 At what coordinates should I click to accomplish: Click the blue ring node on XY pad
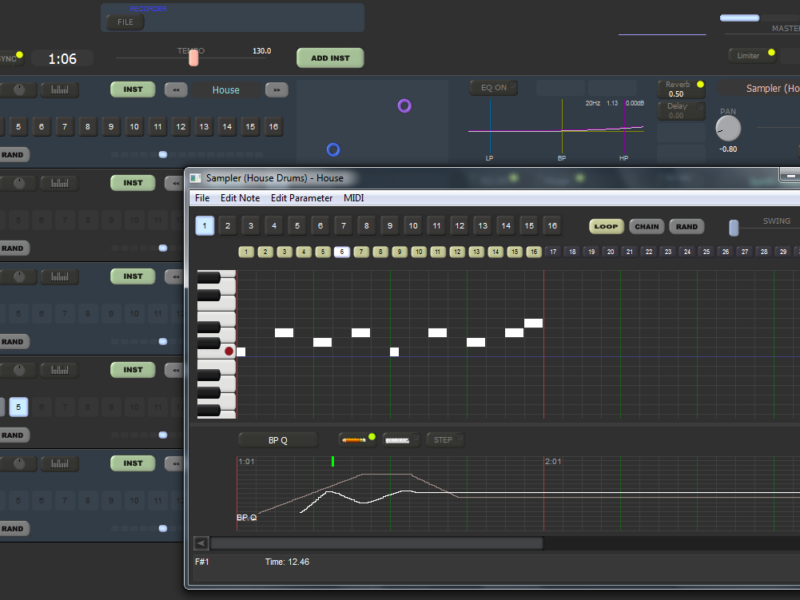[x=333, y=150]
